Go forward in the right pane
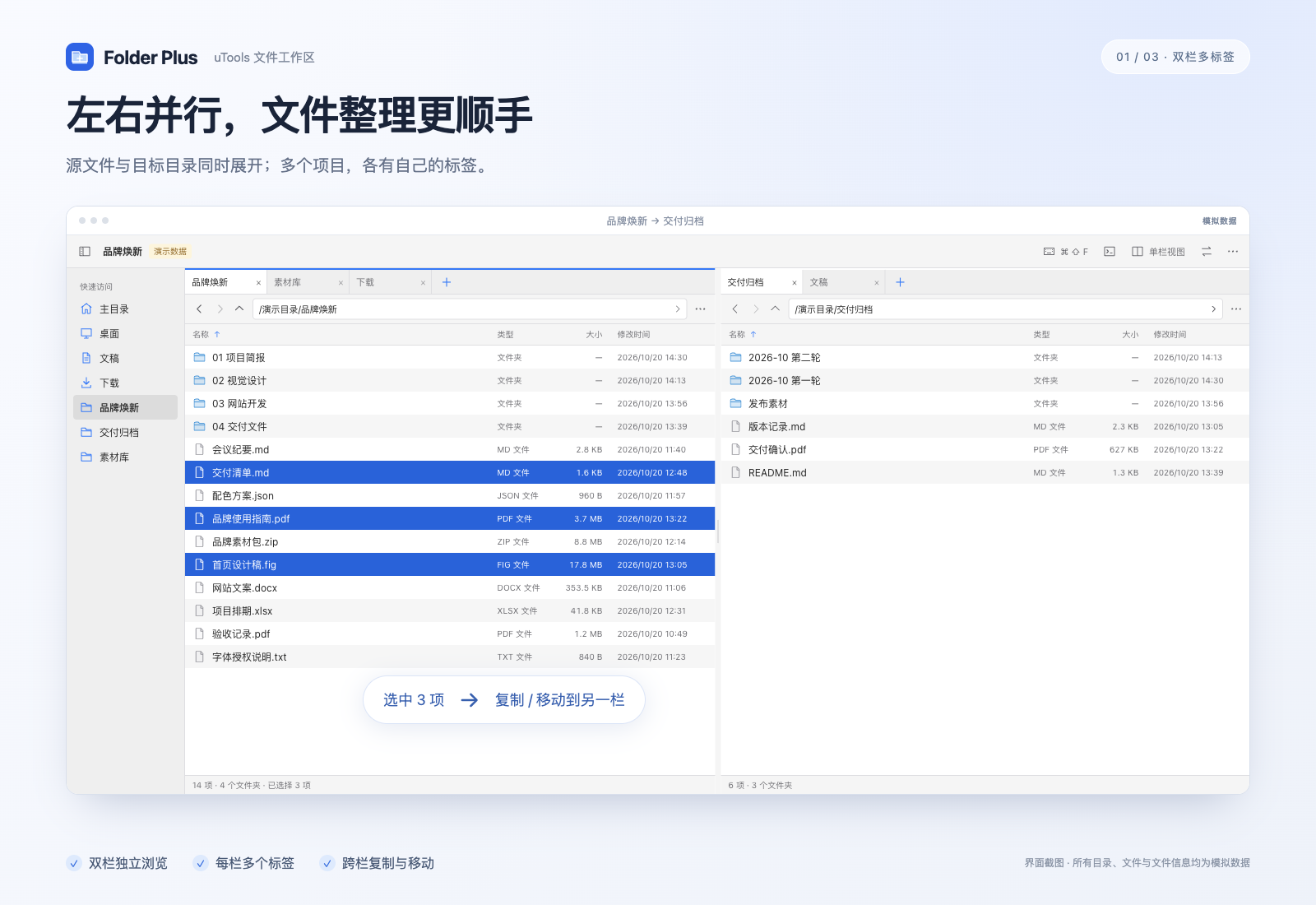Image resolution: width=1316 pixels, height=905 pixels. click(x=756, y=309)
